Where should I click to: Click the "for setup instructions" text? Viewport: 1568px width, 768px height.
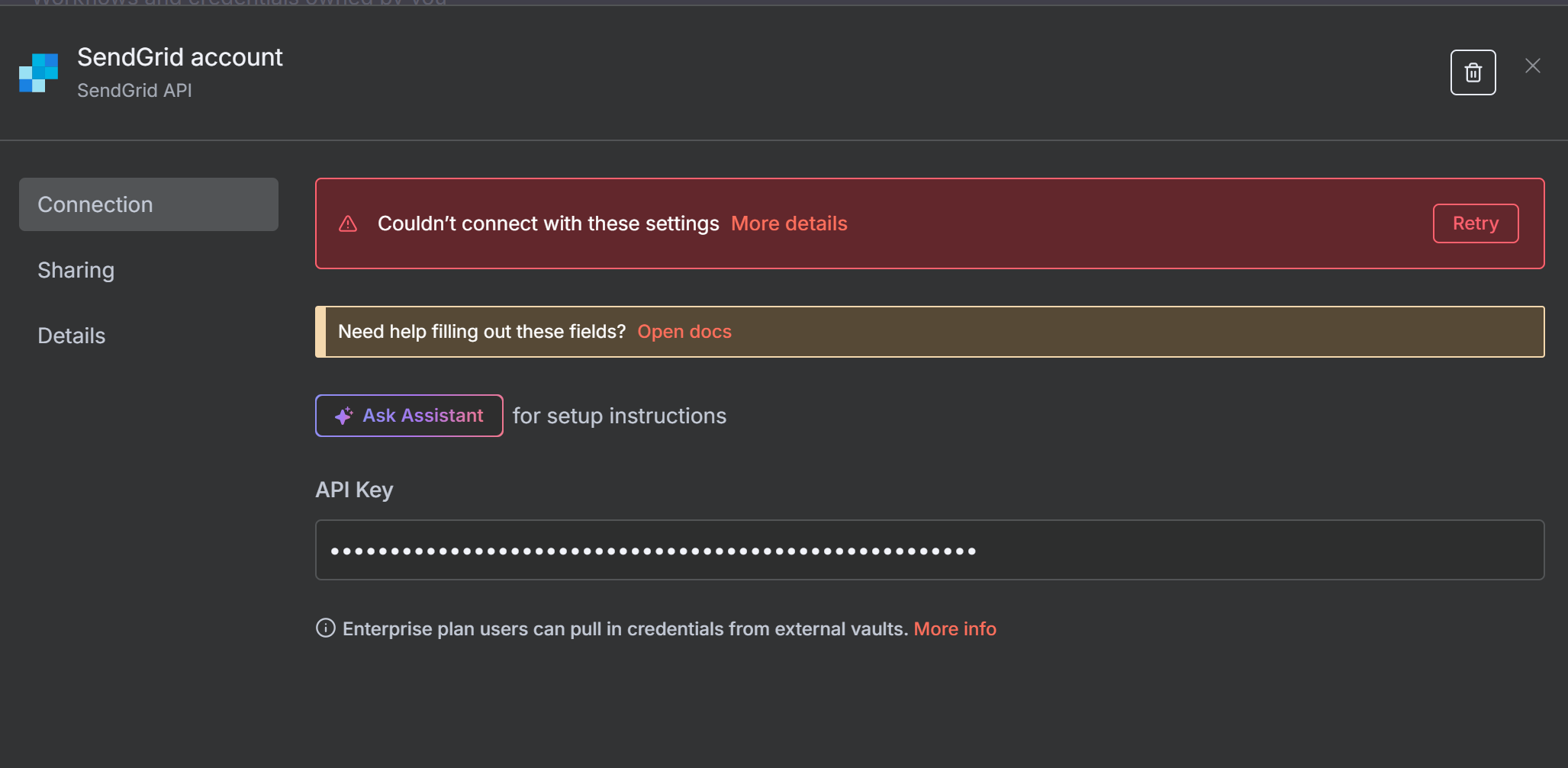pyautogui.click(x=620, y=416)
